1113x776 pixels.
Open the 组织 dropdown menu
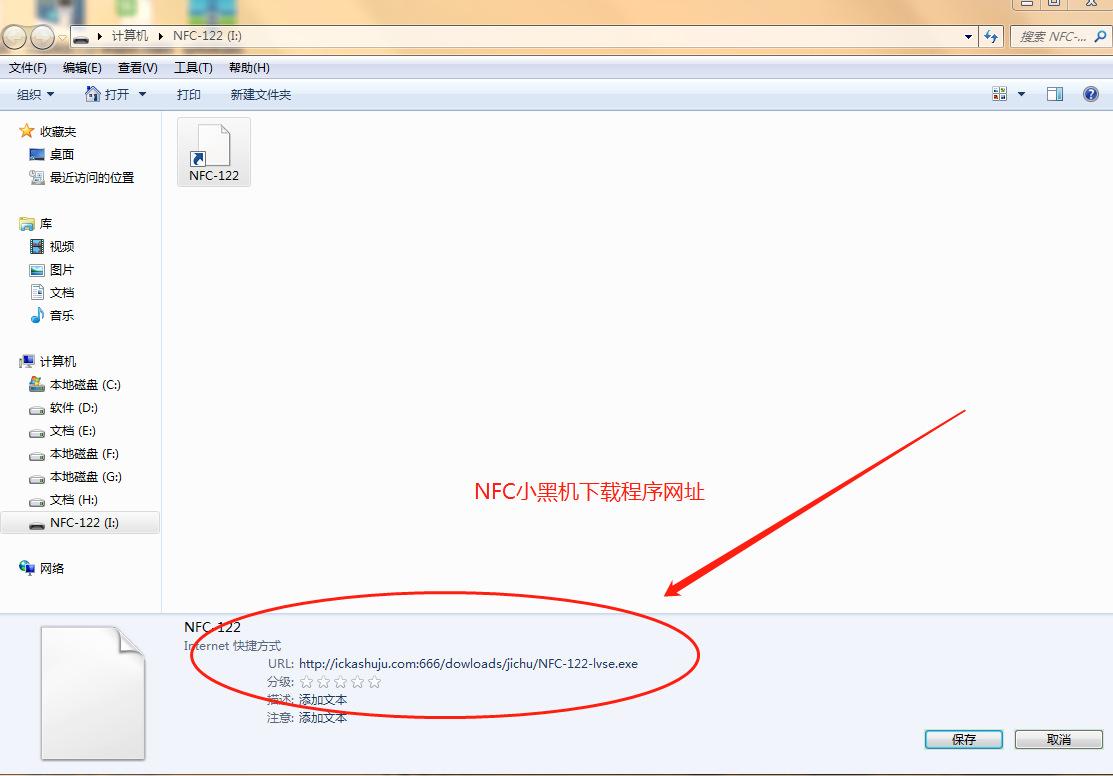click(35, 94)
